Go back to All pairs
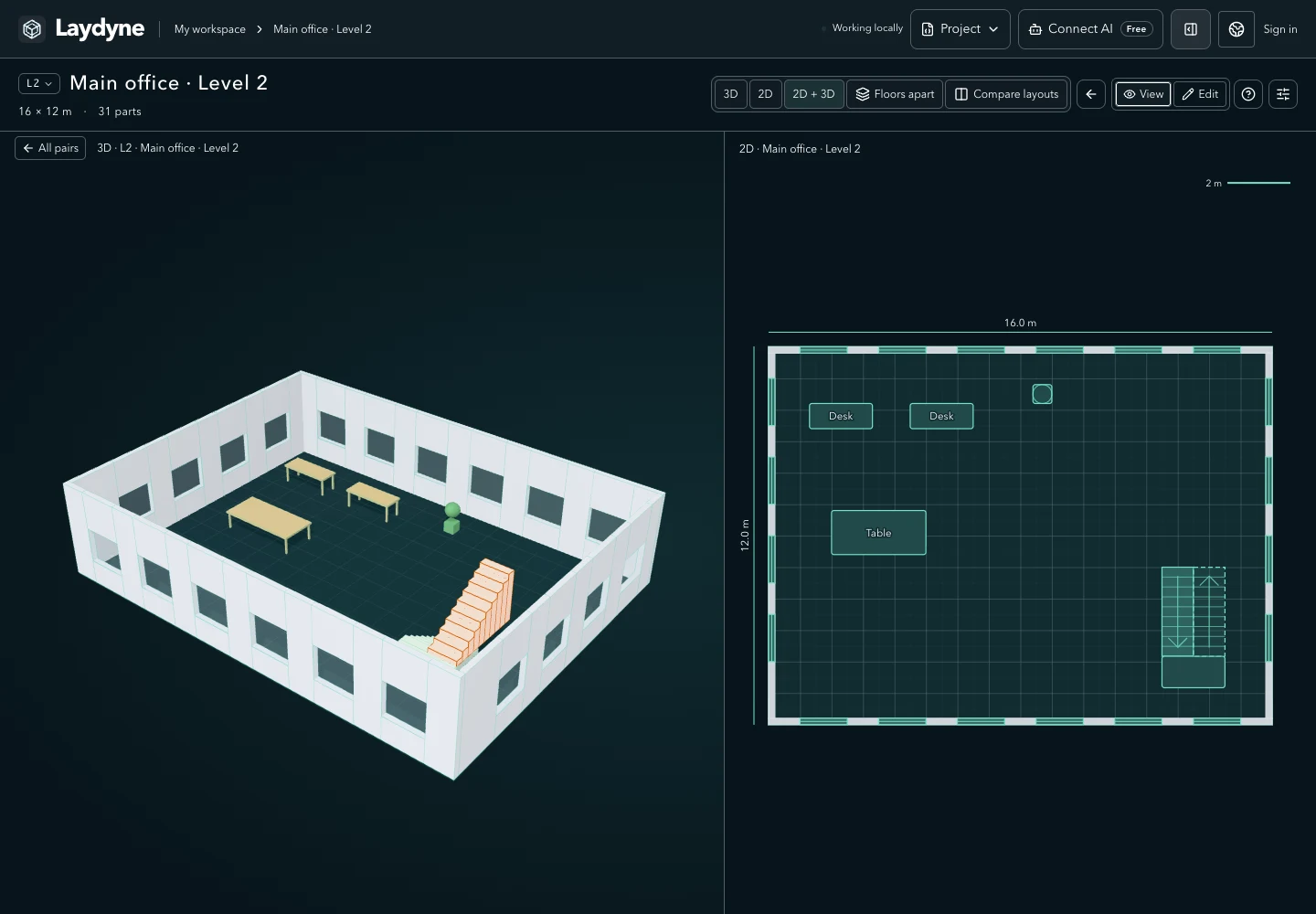This screenshot has width=1316, height=914. coord(50,148)
